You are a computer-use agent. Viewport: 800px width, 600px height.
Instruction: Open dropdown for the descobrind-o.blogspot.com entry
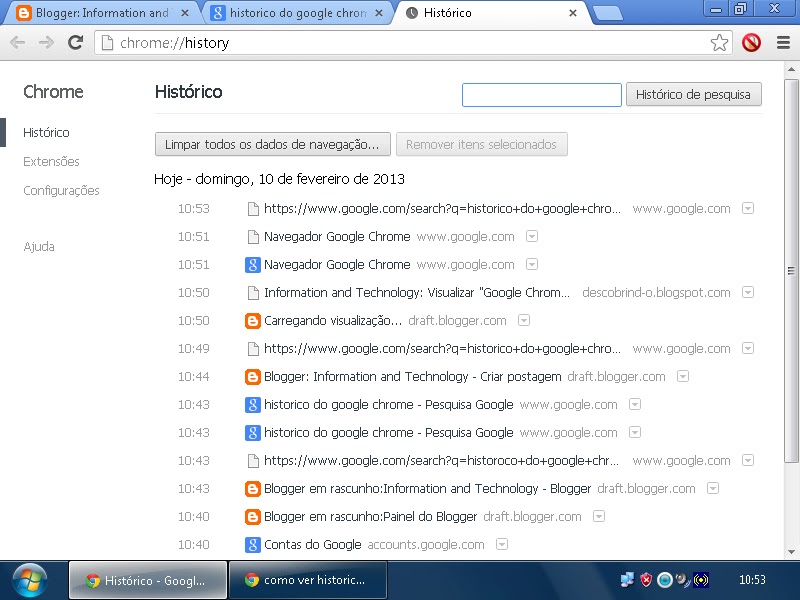click(748, 292)
